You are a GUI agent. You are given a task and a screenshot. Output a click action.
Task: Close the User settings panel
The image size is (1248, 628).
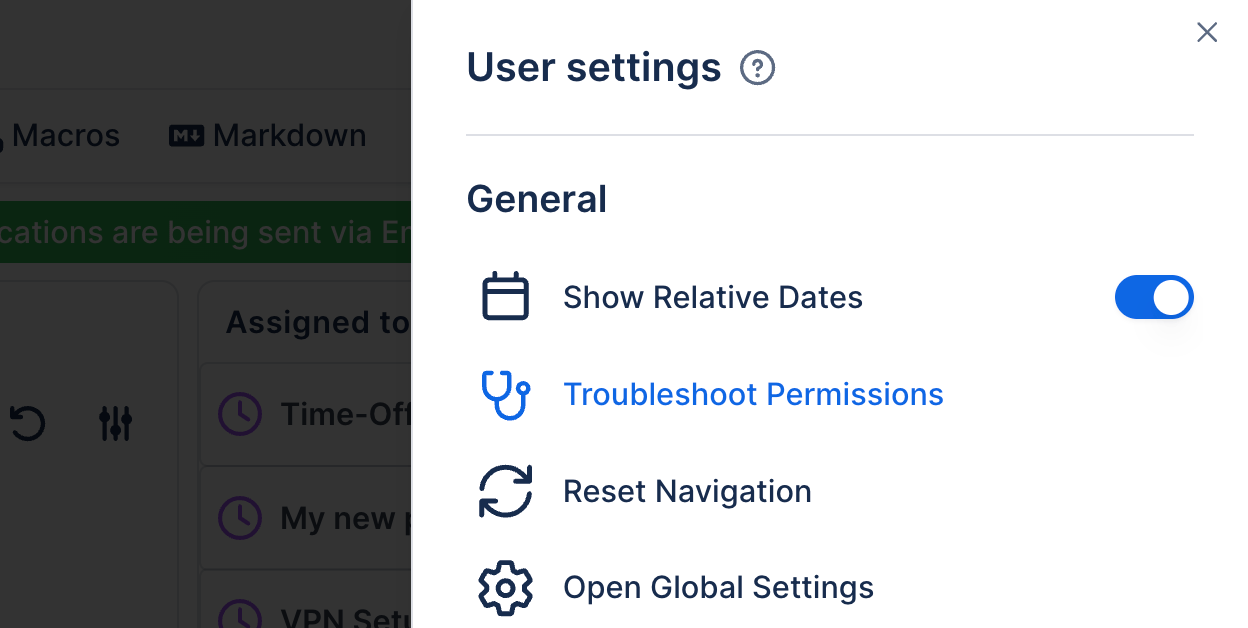[1207, 33]
